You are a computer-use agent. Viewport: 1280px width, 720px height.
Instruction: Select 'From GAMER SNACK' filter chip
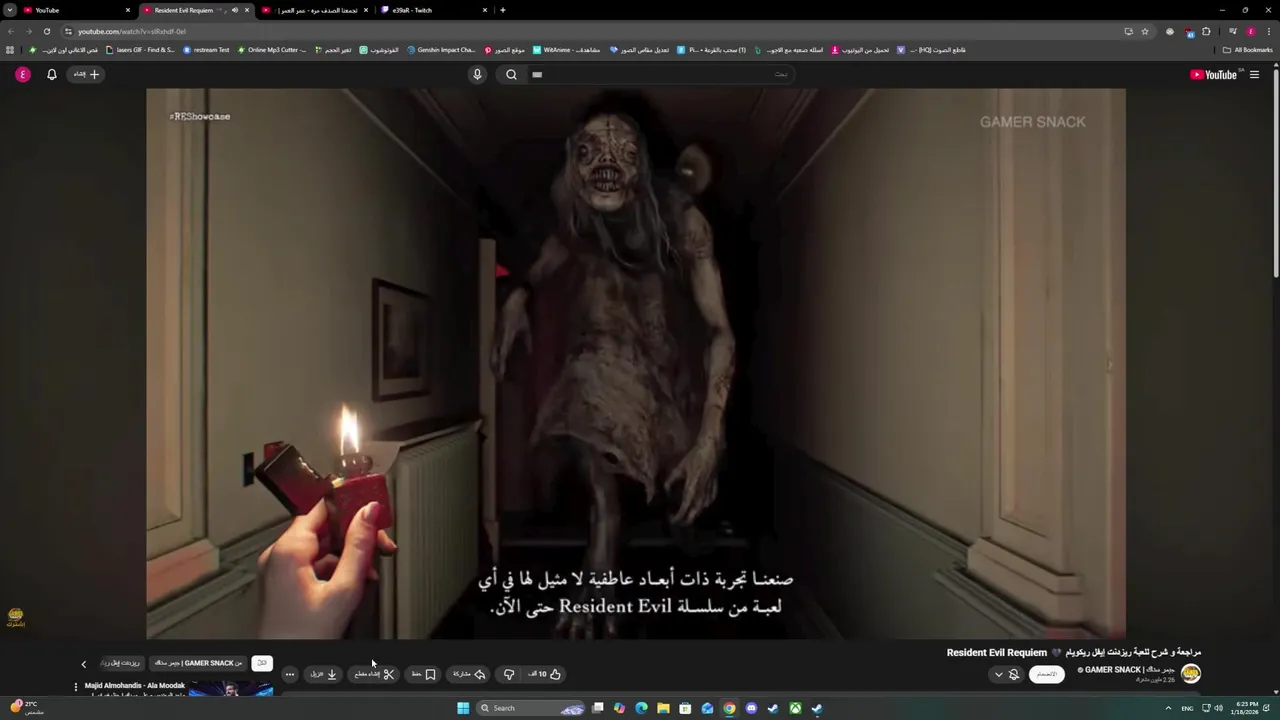tap(198, 663)
